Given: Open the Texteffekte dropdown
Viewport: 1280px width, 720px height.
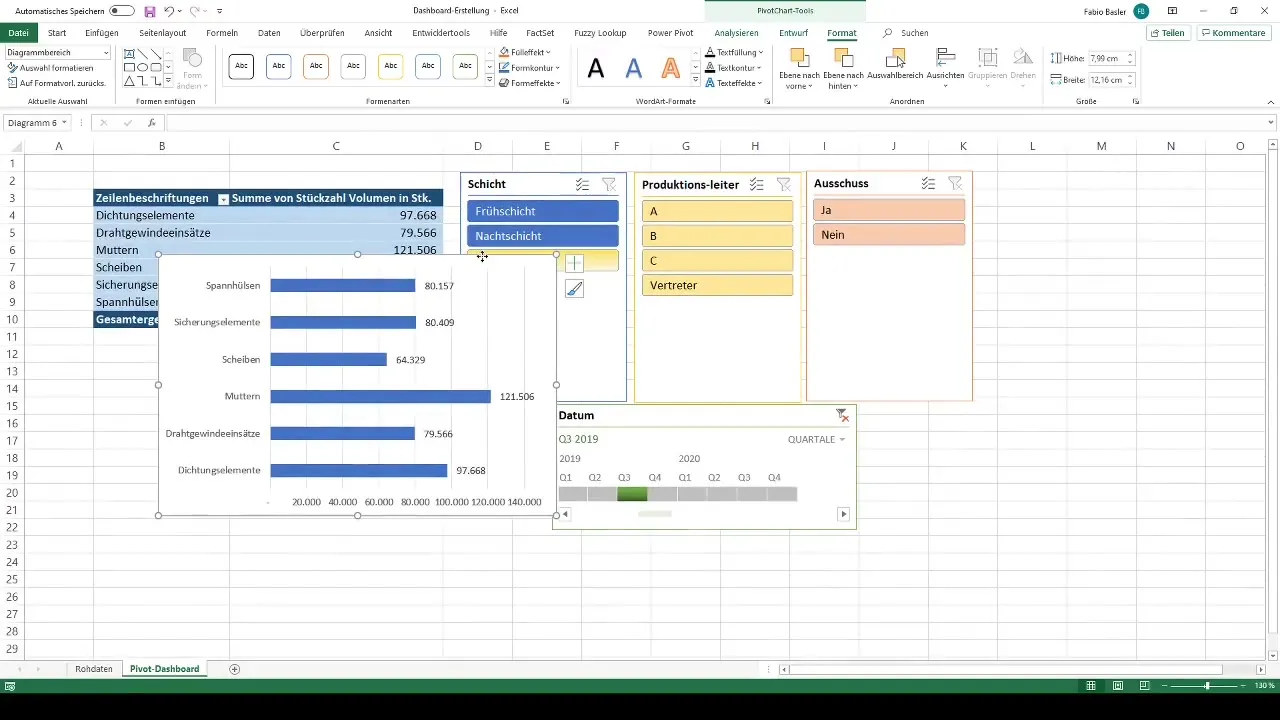Looking at the screenshot, I should pos(734,83).
